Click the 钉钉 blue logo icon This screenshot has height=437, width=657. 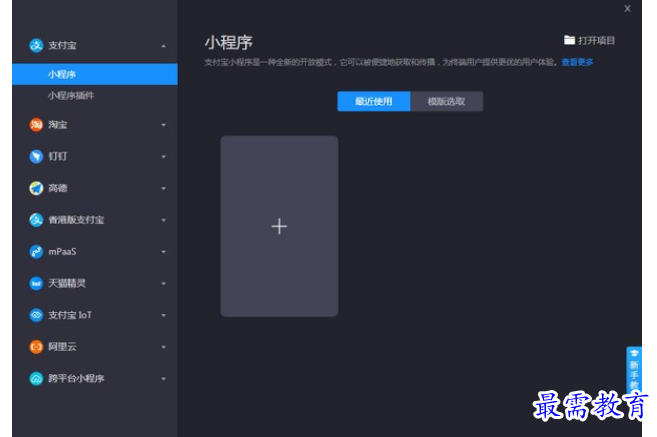coord(36,156)
